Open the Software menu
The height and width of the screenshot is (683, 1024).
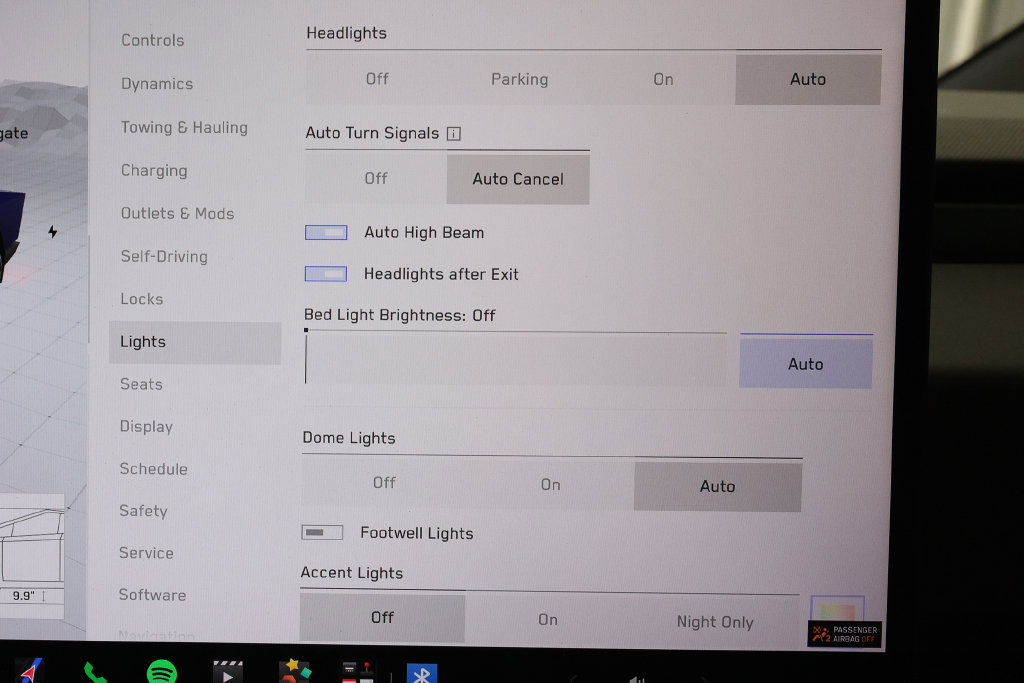[152, 595]
